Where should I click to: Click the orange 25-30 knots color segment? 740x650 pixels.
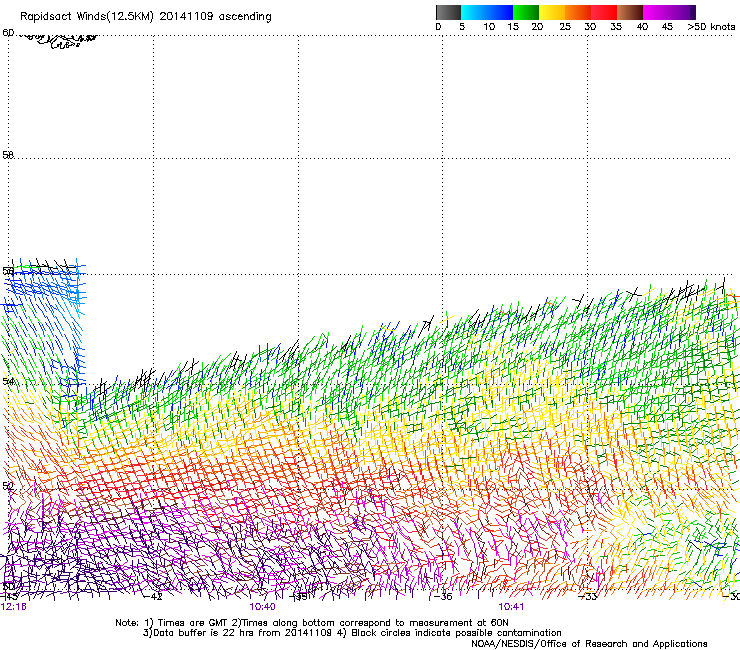[x=578, y=12]
